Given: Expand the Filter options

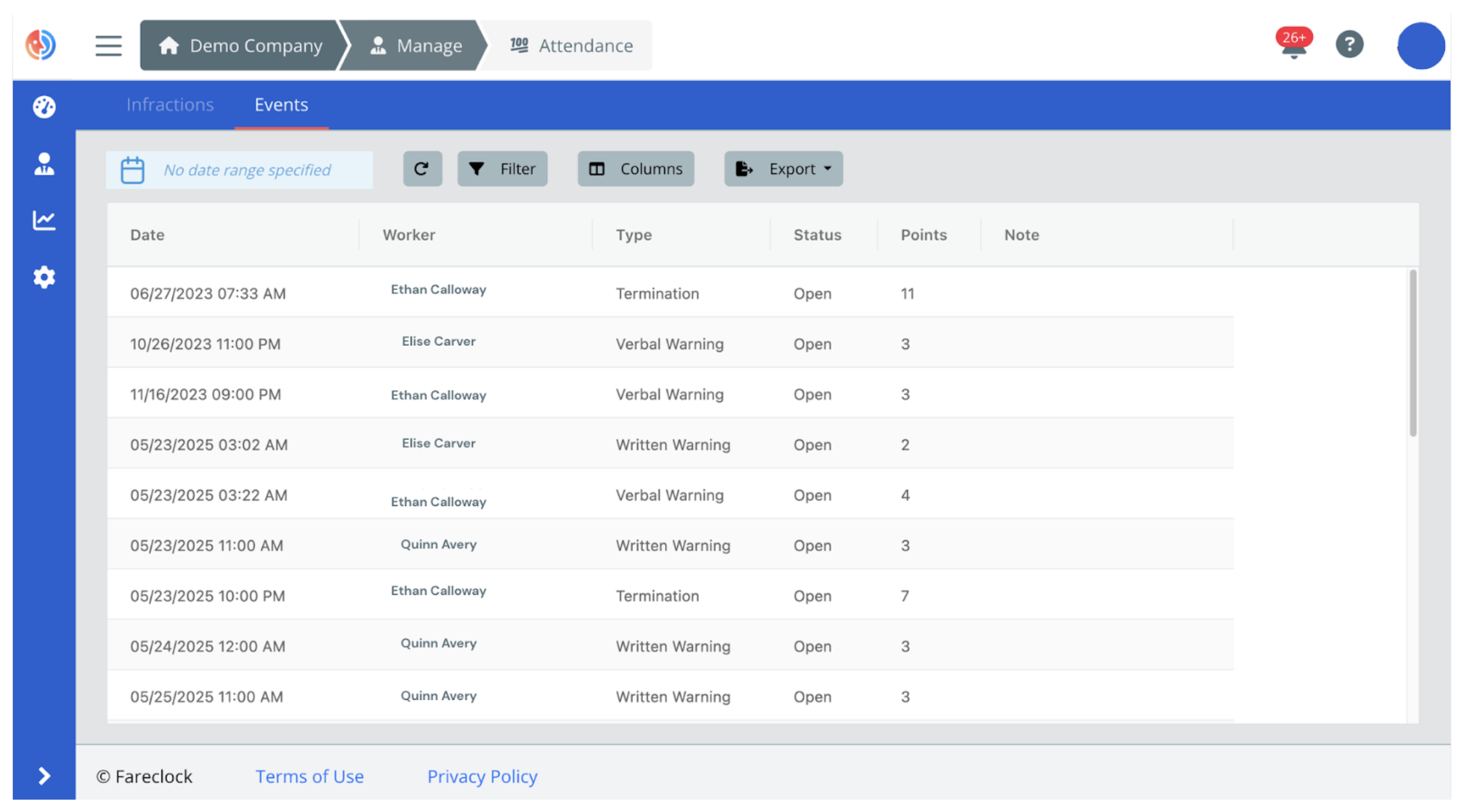Looking at the screenshot, I should click(502, 168).
